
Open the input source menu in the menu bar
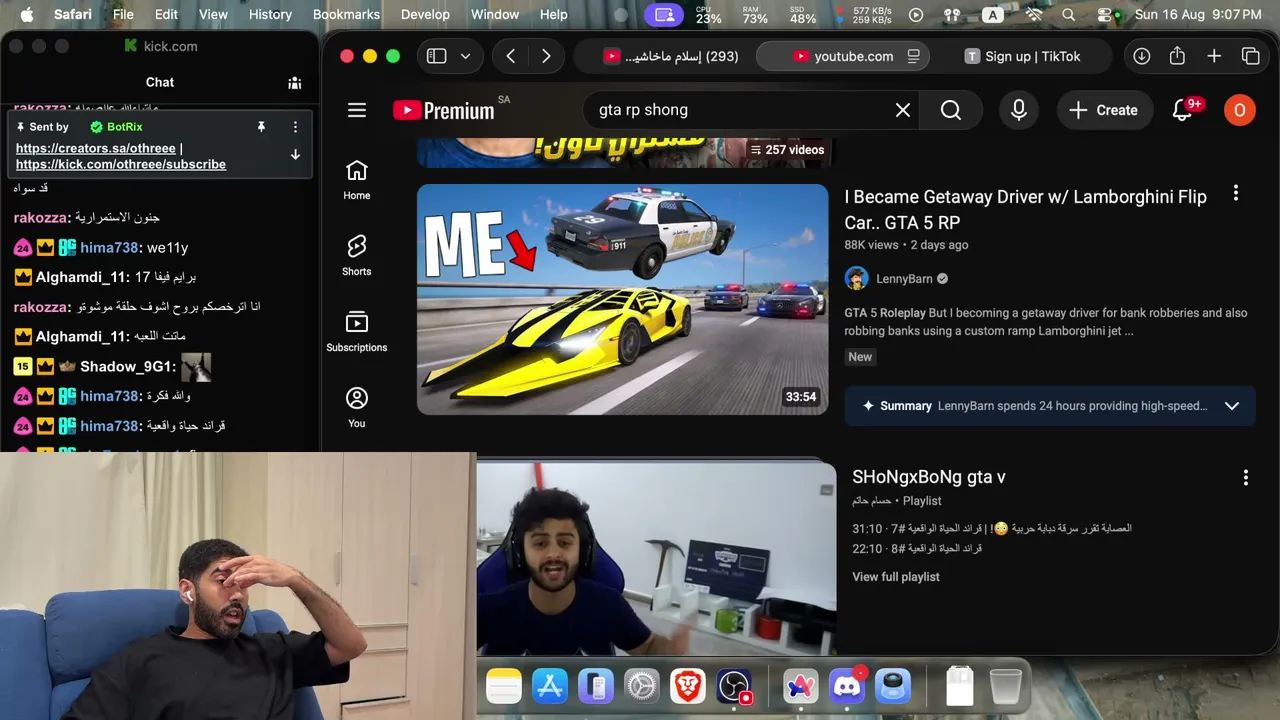(x=993, y=15)
